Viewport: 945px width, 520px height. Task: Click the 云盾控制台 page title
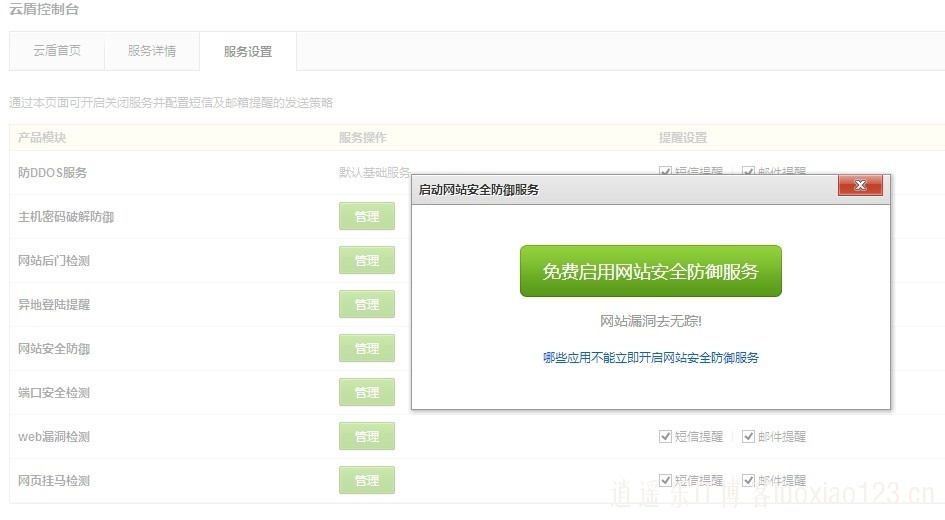click(43, 9)
